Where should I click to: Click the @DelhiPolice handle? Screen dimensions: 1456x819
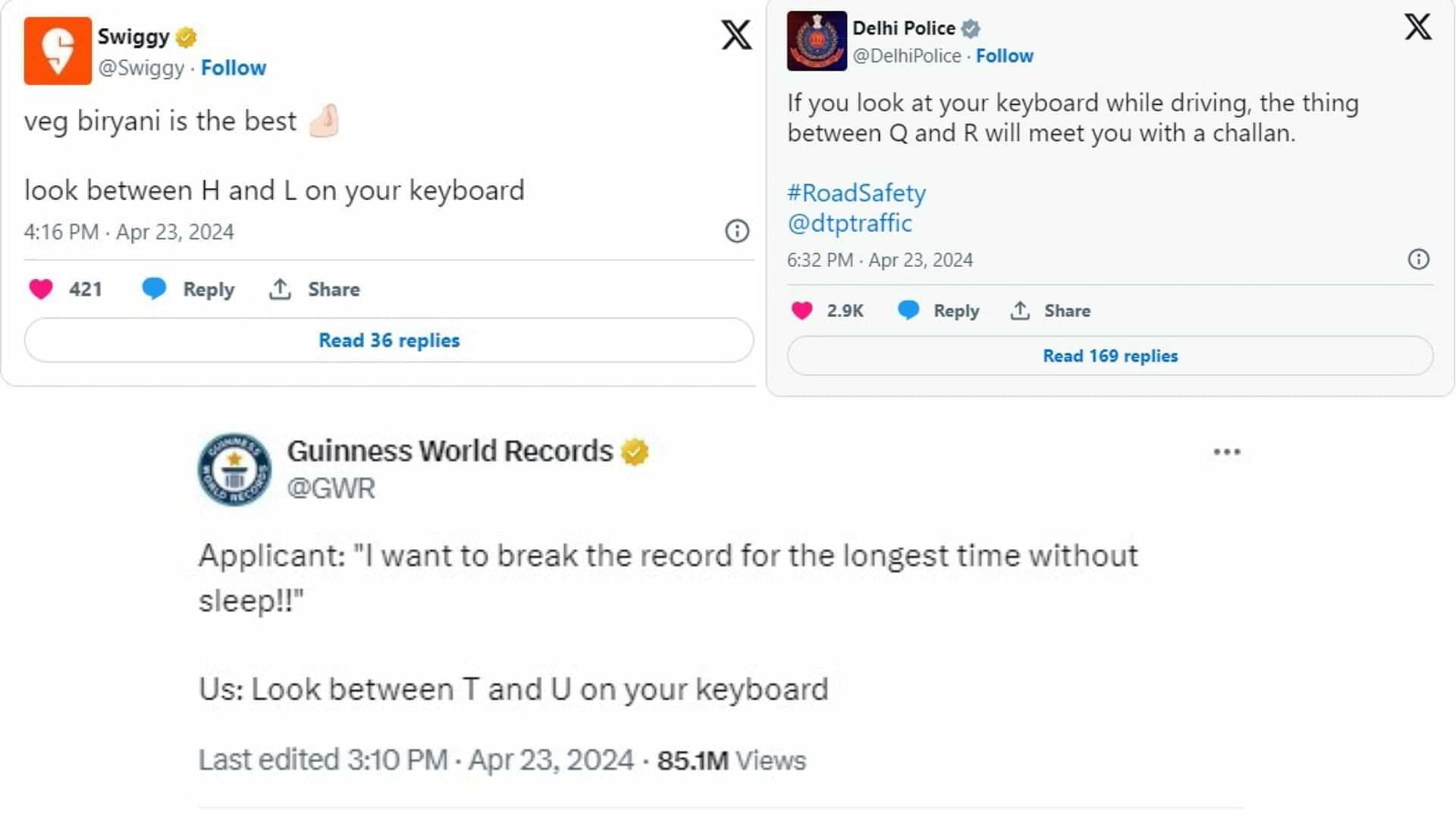907,55
